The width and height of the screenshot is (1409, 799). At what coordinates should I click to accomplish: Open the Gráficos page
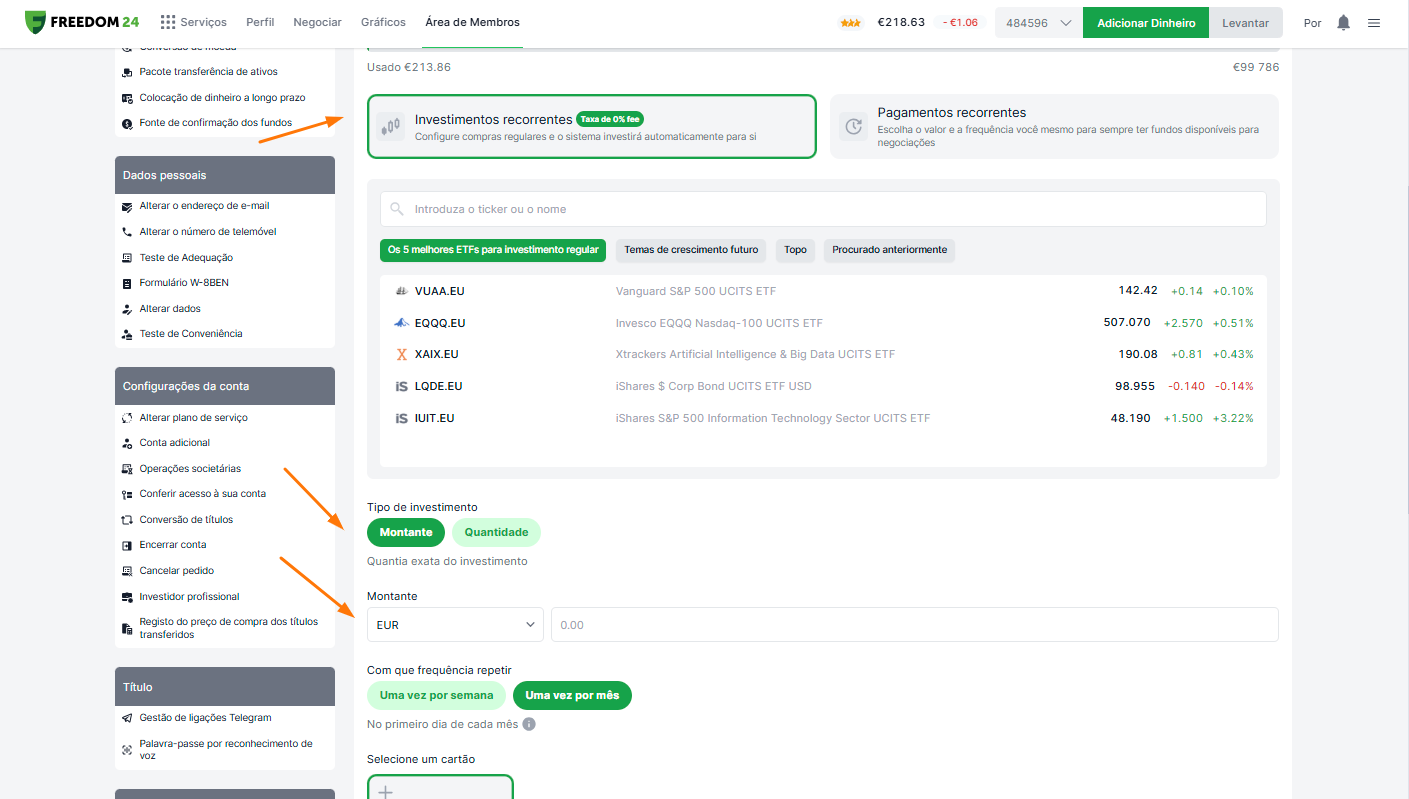(383, 22)
